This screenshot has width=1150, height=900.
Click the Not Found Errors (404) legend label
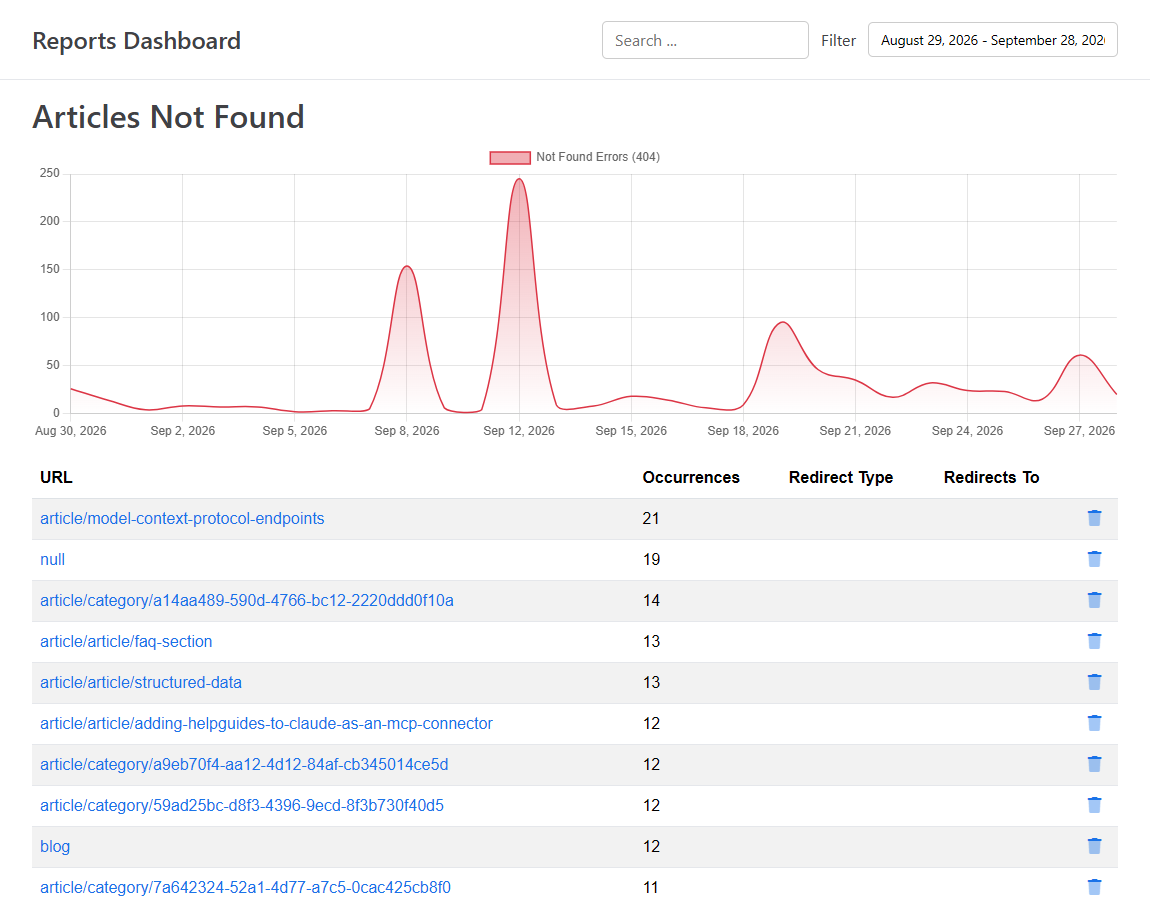click(598, 157)
